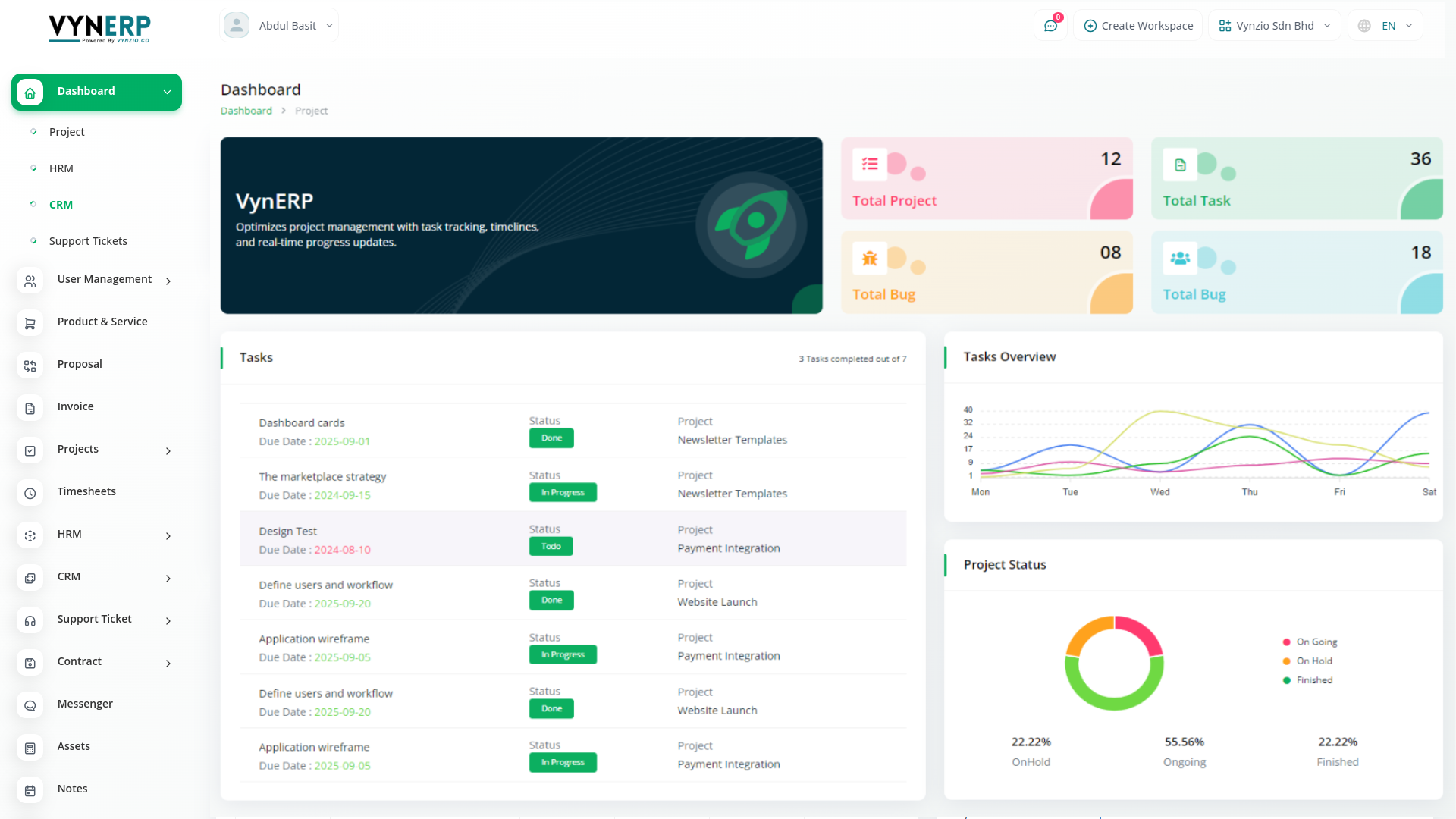Click the Total Bug icon in orange card
This screenshot has width=1456, height=819.
[x=870, y=259]
